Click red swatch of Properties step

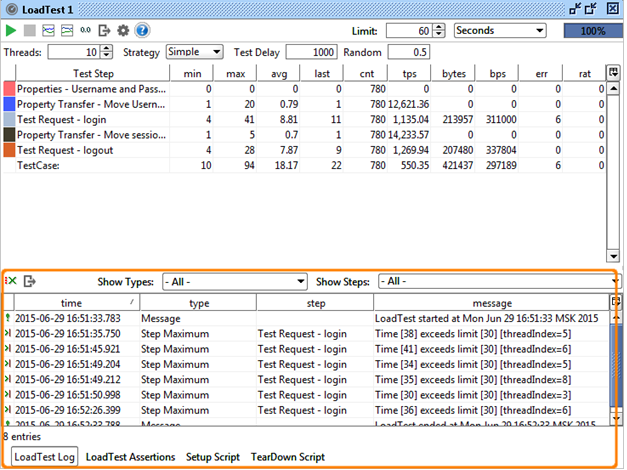pyautogui.click(x=9, y=89)
